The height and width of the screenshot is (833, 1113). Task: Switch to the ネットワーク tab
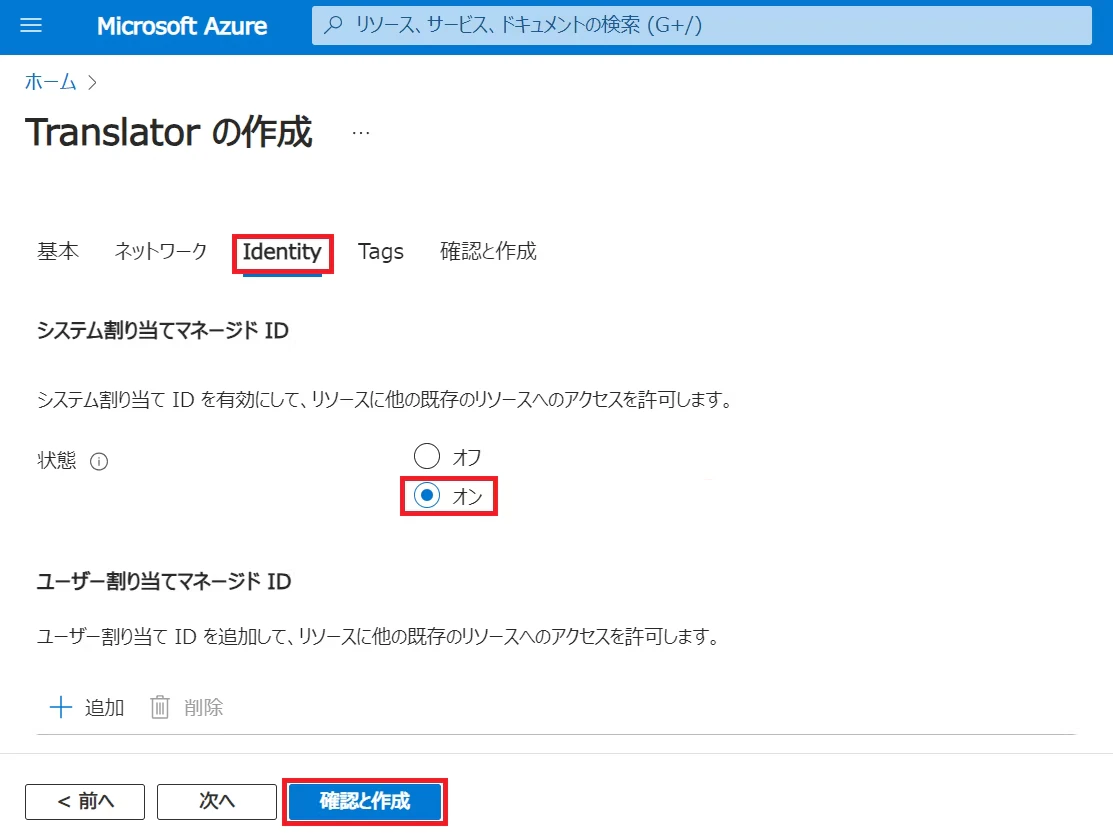click(x=160, y=251)
